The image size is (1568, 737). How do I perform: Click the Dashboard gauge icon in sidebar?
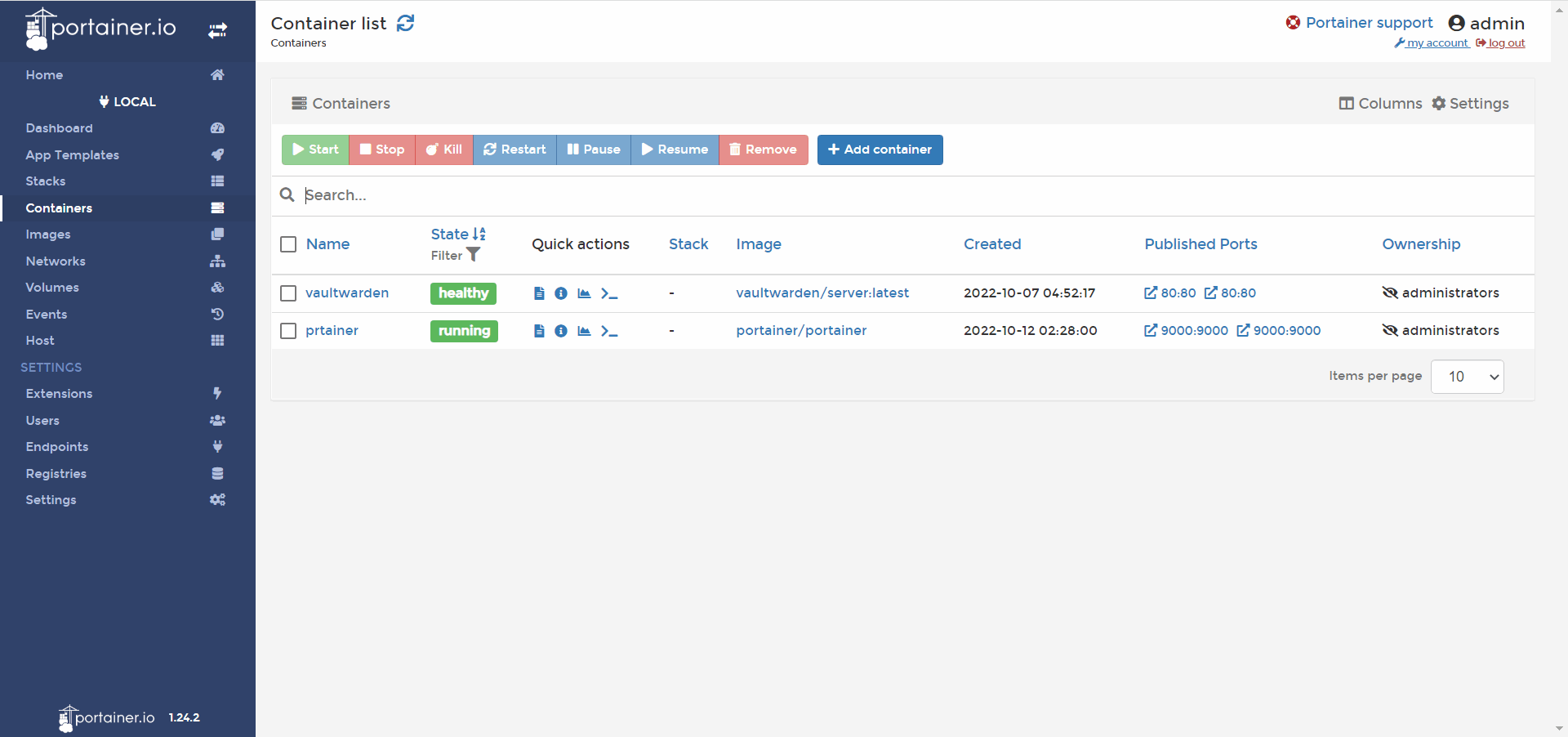[x=217, y=128]
